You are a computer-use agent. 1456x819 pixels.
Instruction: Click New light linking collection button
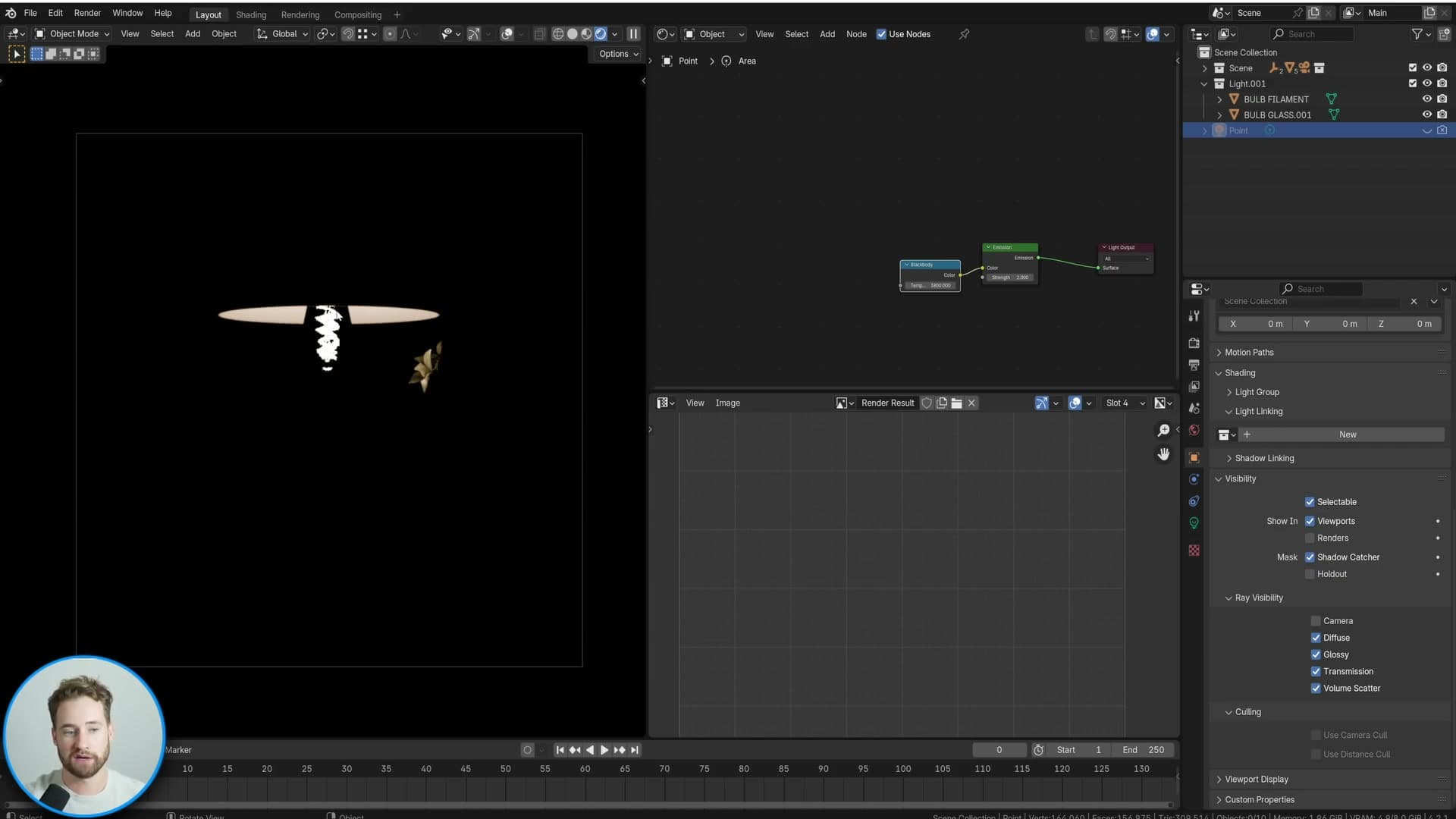coord(1348,435)
